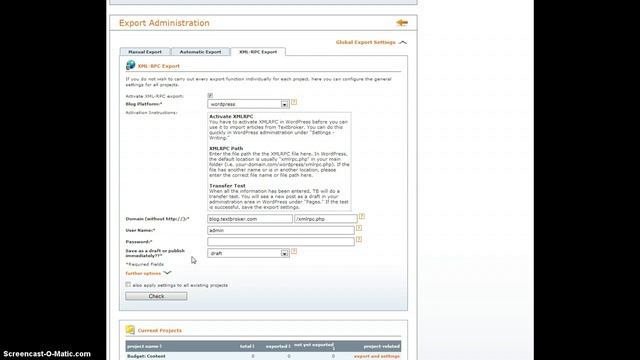The height and width of the screenshot is (360, 640).
Task: Click the XML-RPC Export globe icon
Action: click(130, 65)
